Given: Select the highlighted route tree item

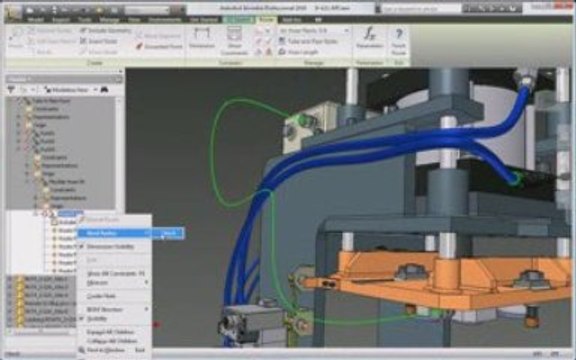Looking at the screenshot, I should 70,213.
